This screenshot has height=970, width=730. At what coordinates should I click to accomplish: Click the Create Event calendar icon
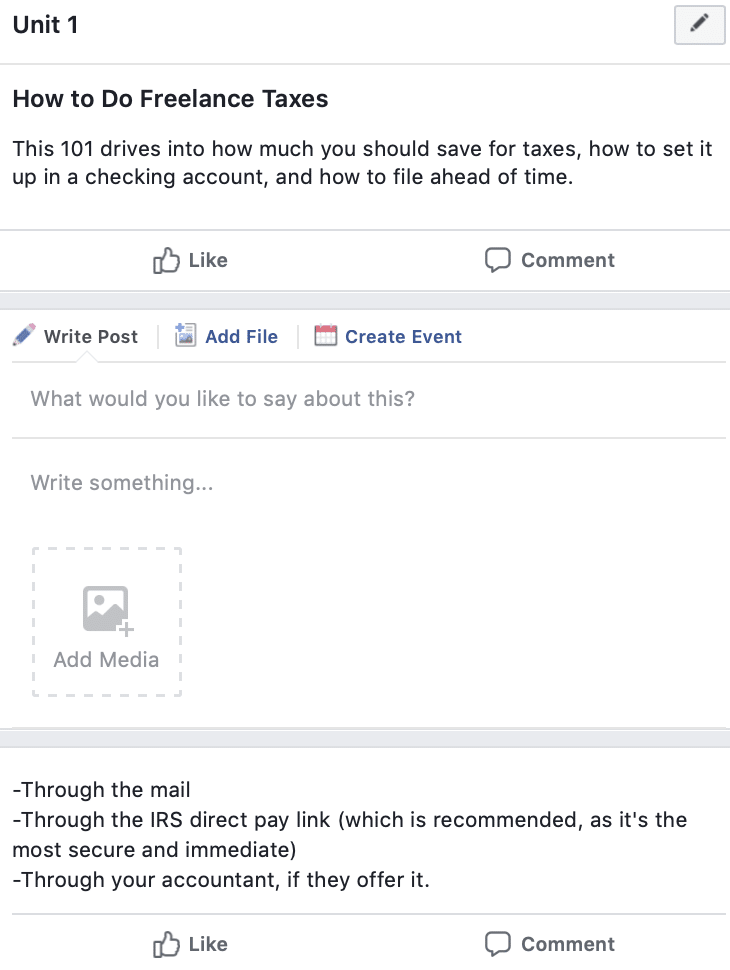(325, 335)
